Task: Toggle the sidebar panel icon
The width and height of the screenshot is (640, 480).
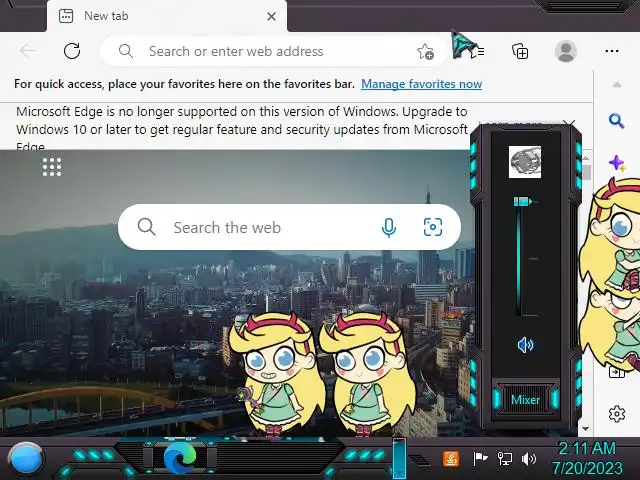Action: [x=615, y=372]
